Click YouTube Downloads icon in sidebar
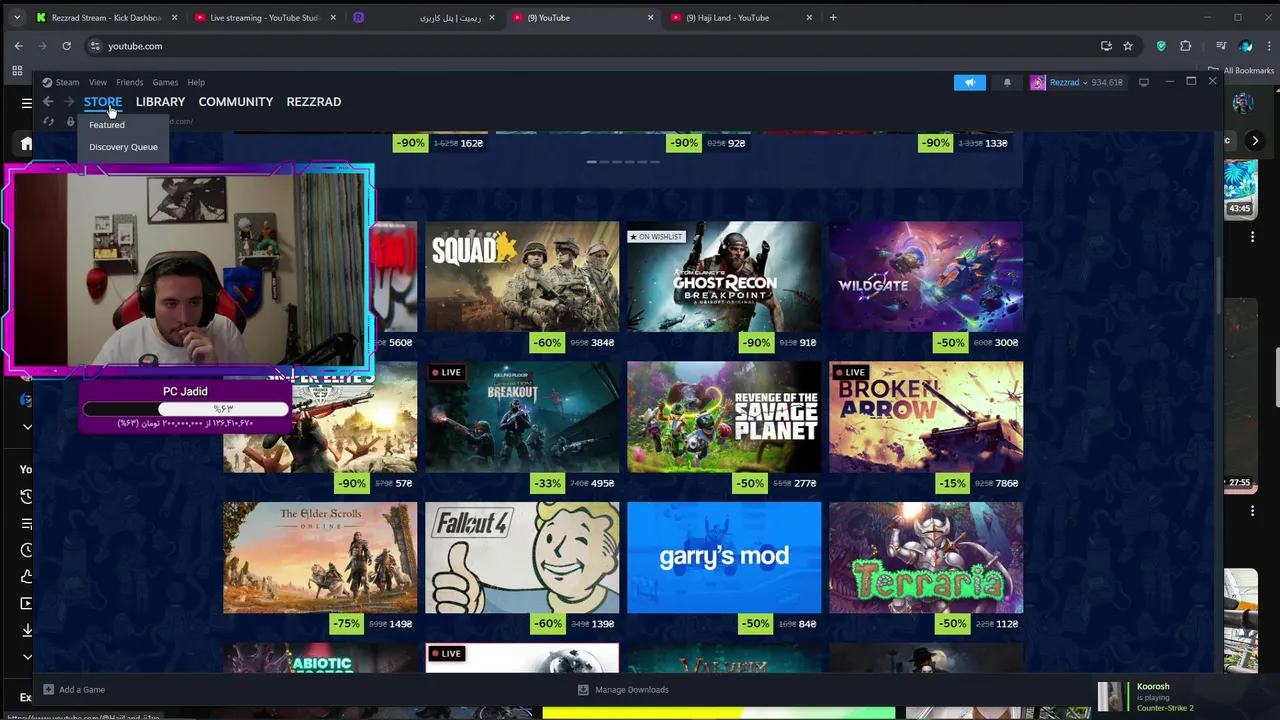The image size is (1280, 720). tap(27, 630)
